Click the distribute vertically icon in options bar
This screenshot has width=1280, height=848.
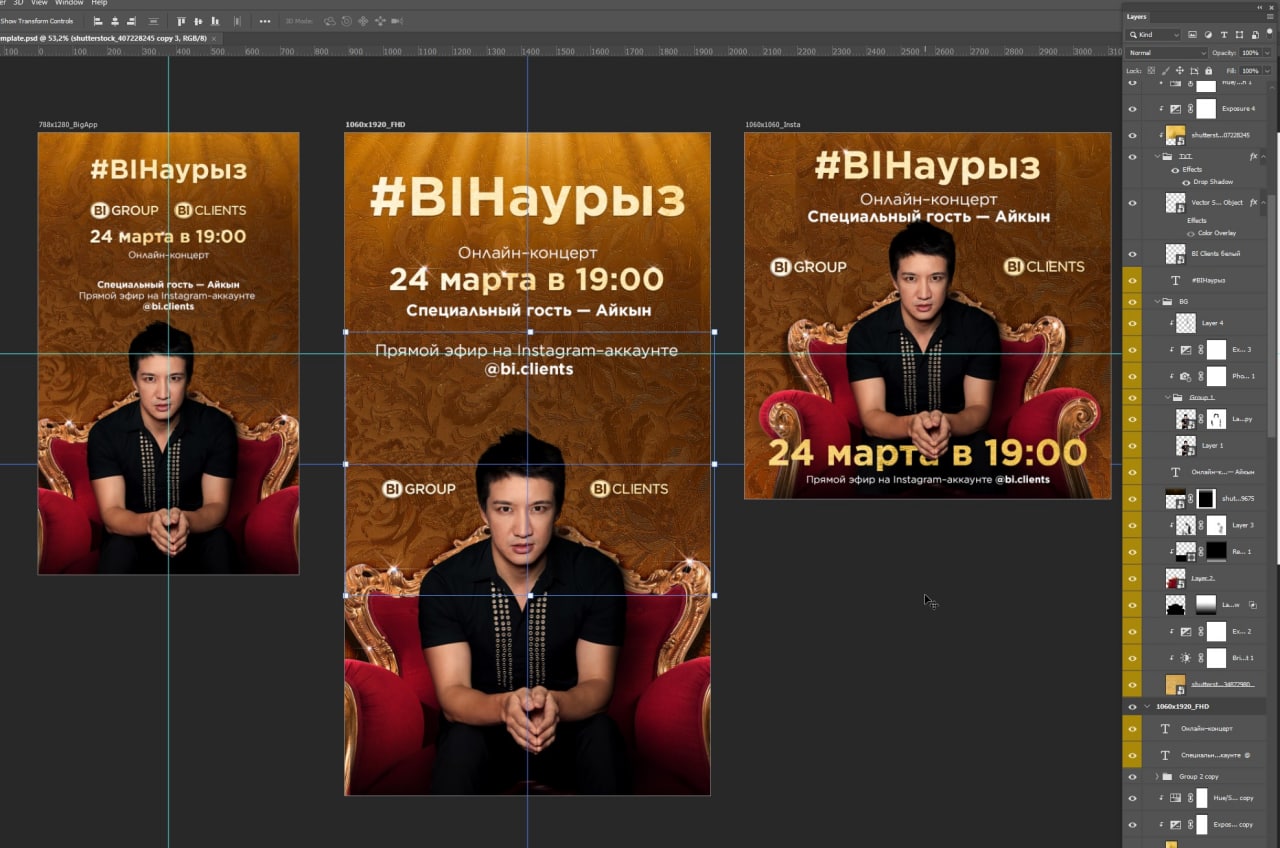pos(153,21)
